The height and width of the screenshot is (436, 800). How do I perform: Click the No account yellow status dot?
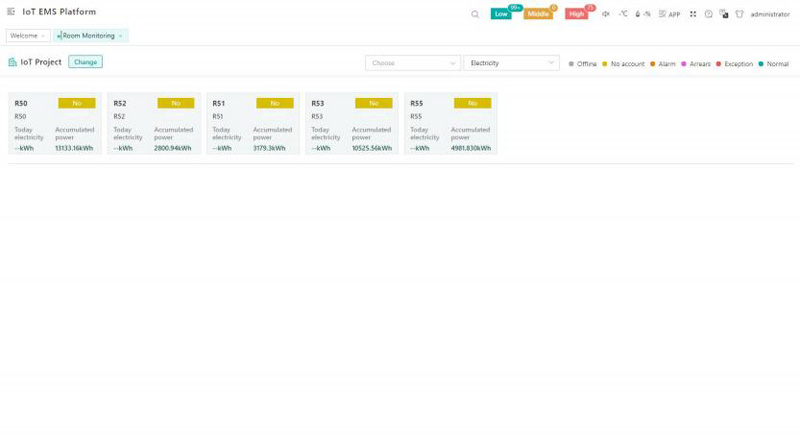(x=605, y=64)
